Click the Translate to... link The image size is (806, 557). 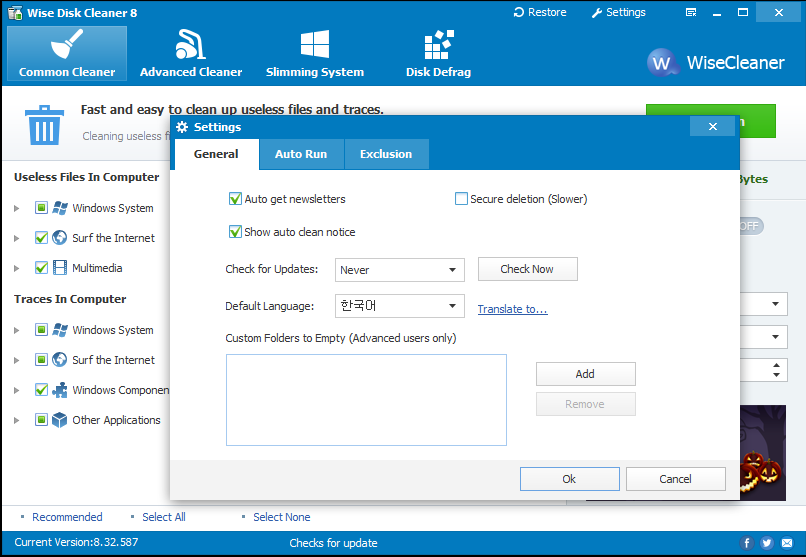click(x=512, y=309)
